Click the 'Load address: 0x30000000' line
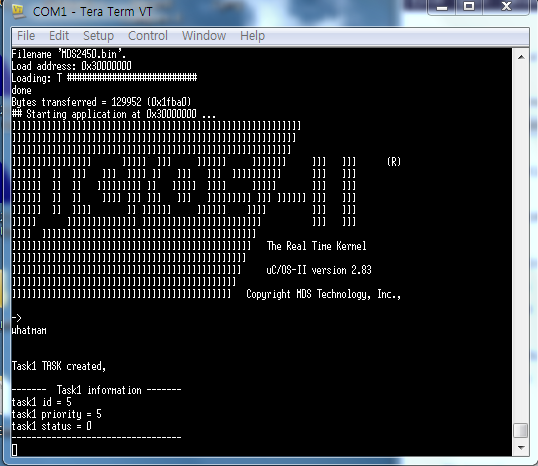Viewport: 538px width, 466px height. point(71,66)
